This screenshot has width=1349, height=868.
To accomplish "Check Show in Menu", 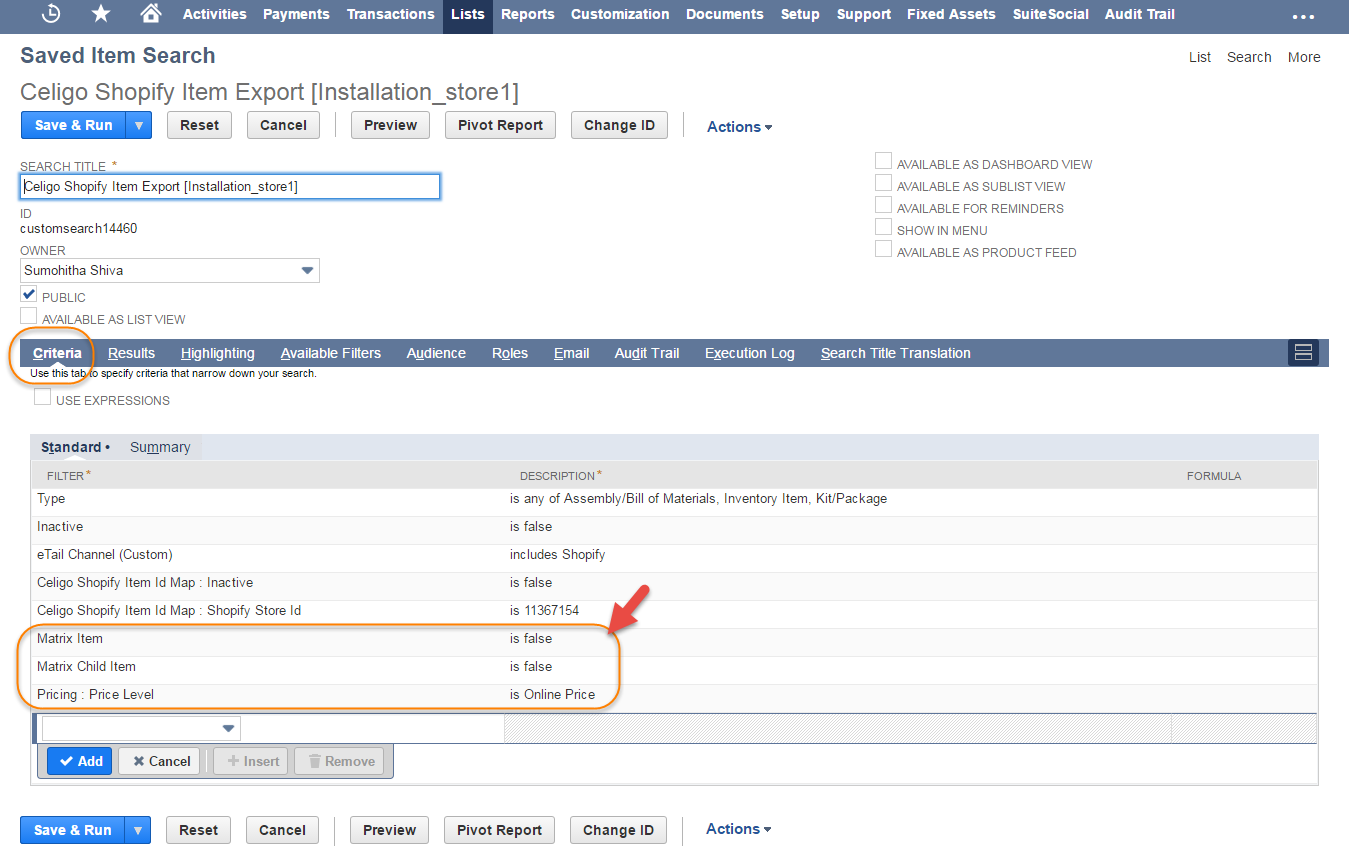I will [x=883, y=227].
